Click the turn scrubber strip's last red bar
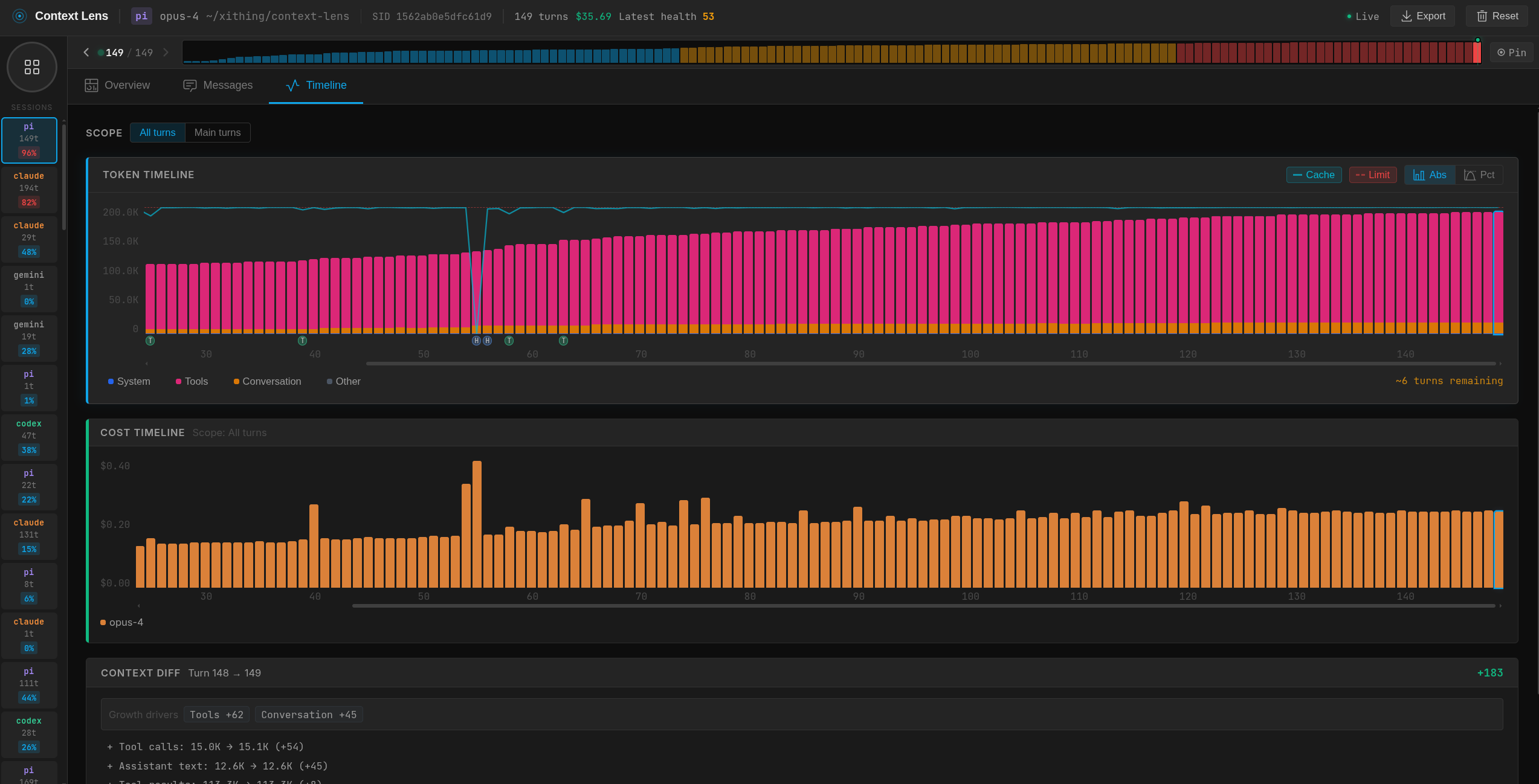Image resolution: width=1539 pixels, height=784 pixels. (1477, 53)
